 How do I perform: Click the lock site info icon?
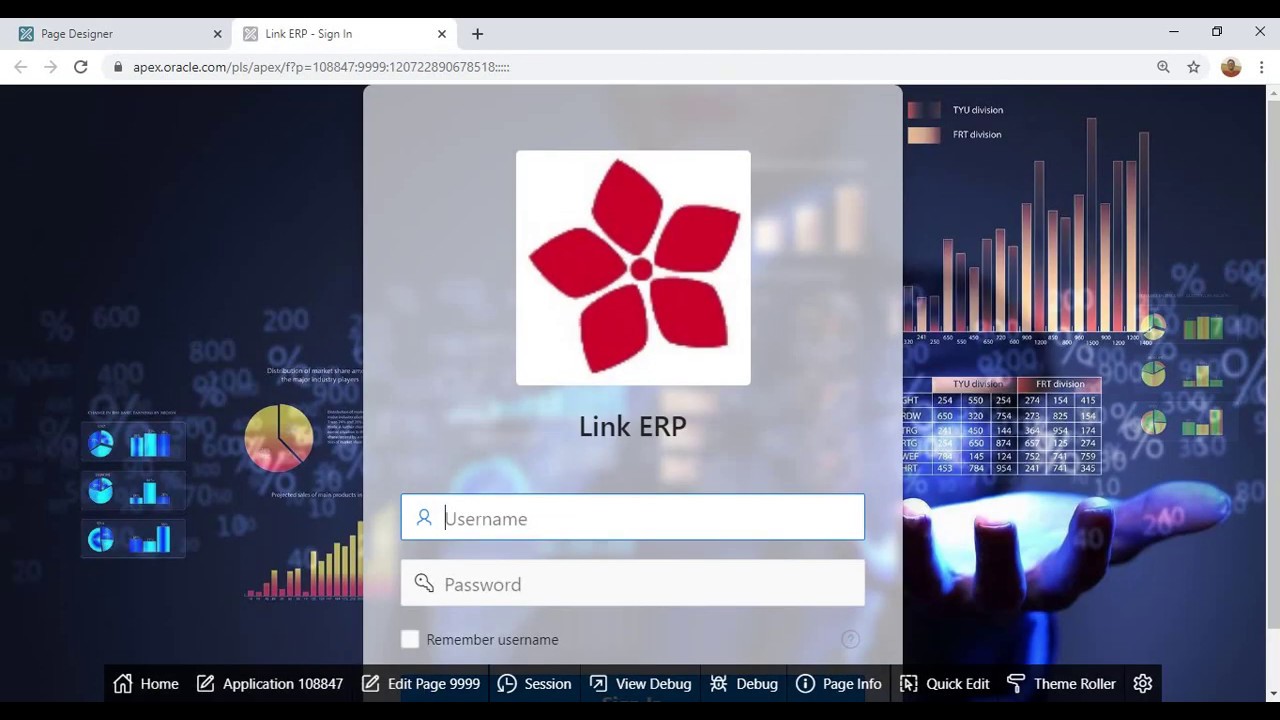pyautogui.click(x=118, y=67)
